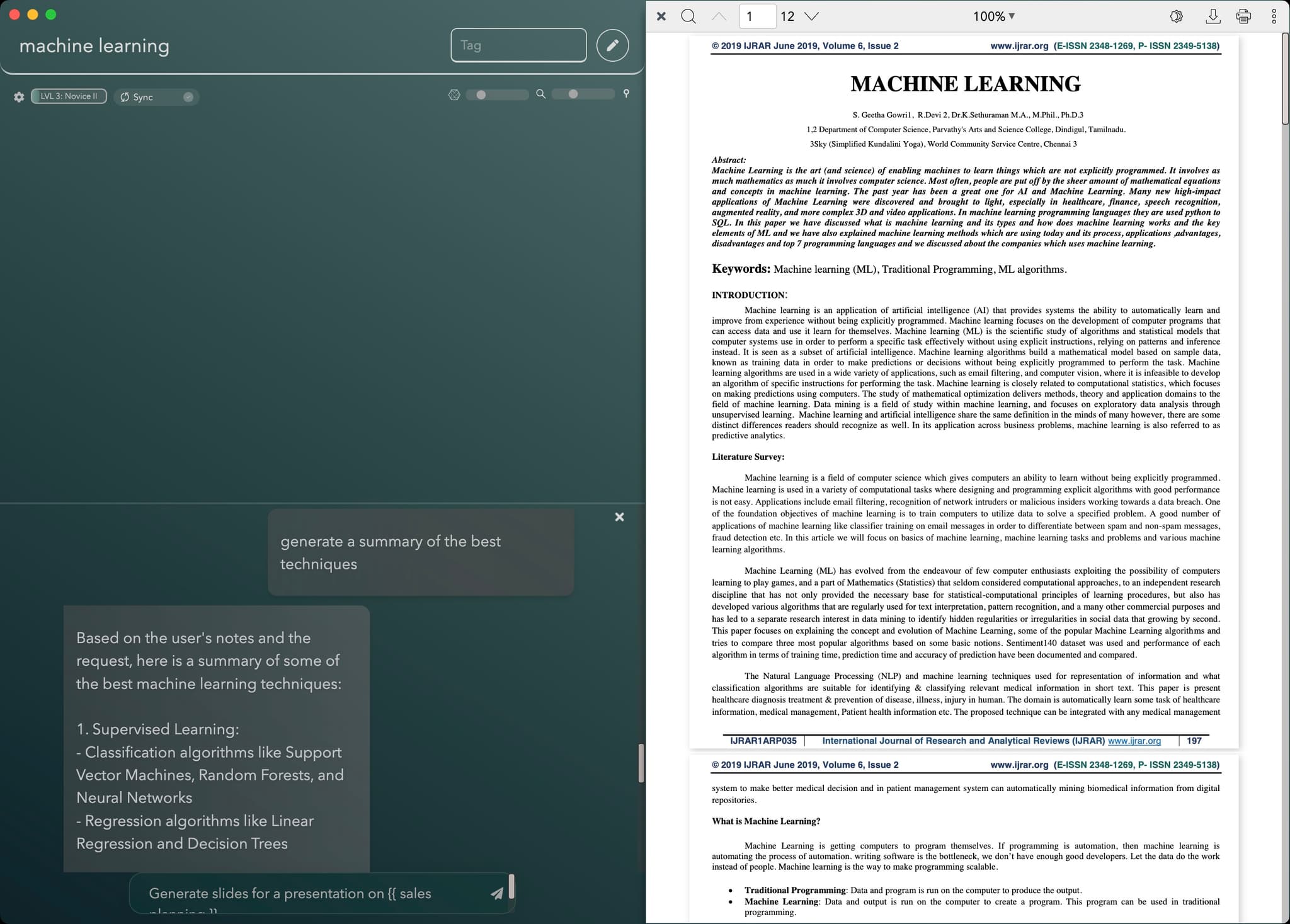Close the PDF viewer with X icon

[661, 16]
